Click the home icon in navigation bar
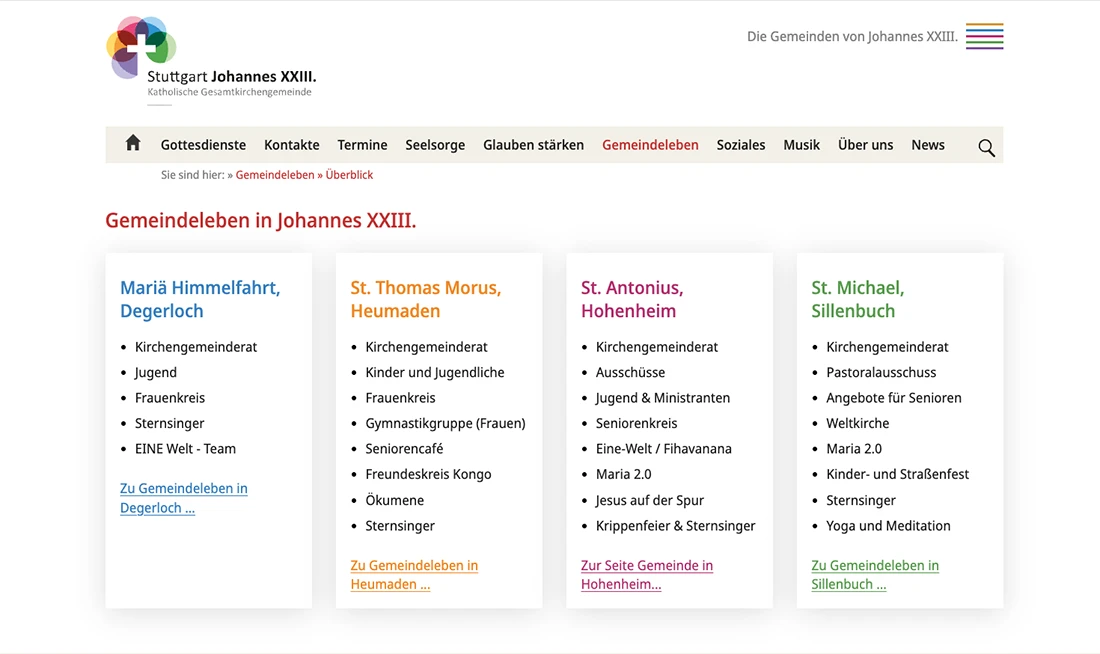Screen dimensions: 1100x654 tap(133, 143)
